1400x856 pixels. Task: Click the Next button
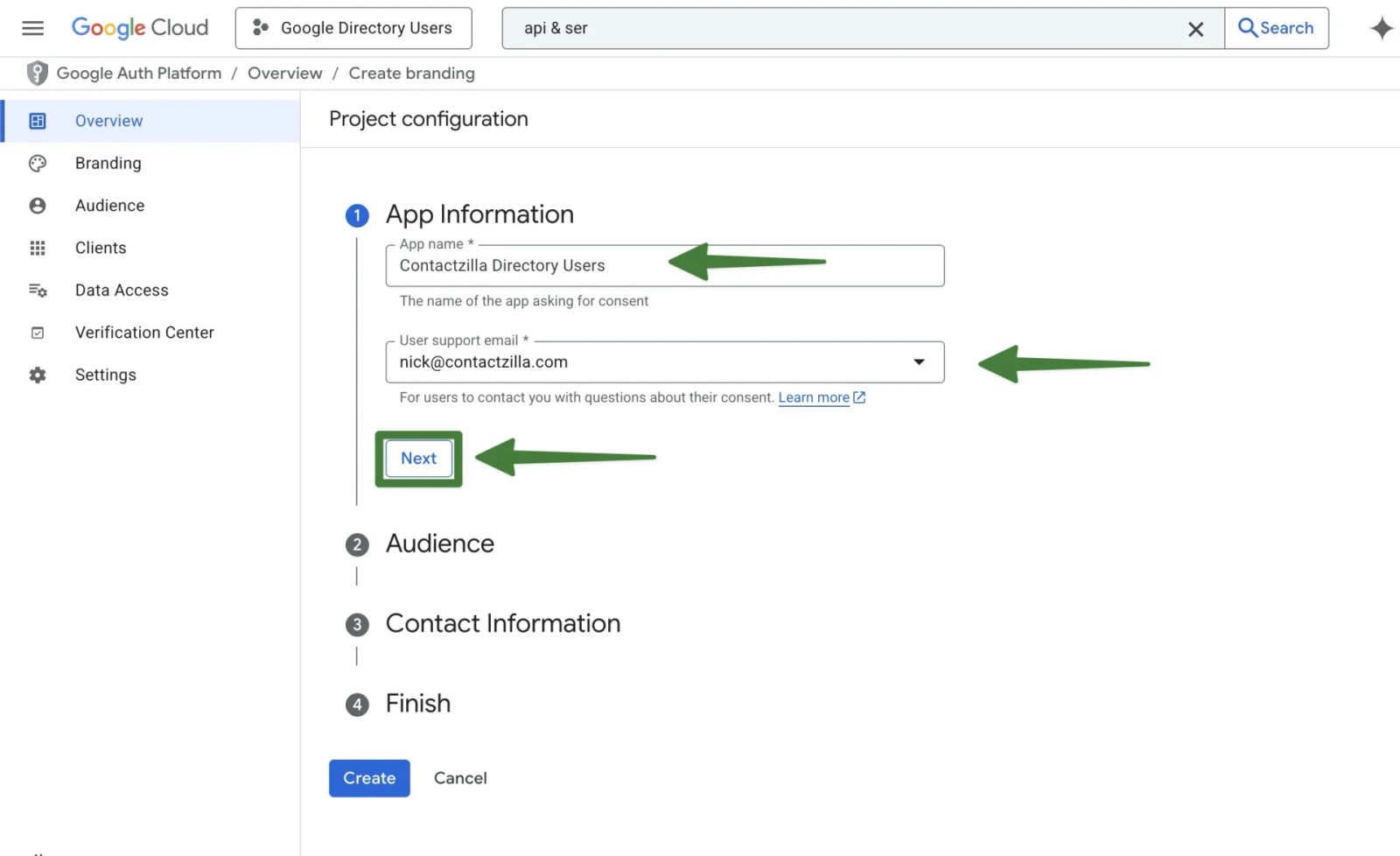click(x=419, y=459)
